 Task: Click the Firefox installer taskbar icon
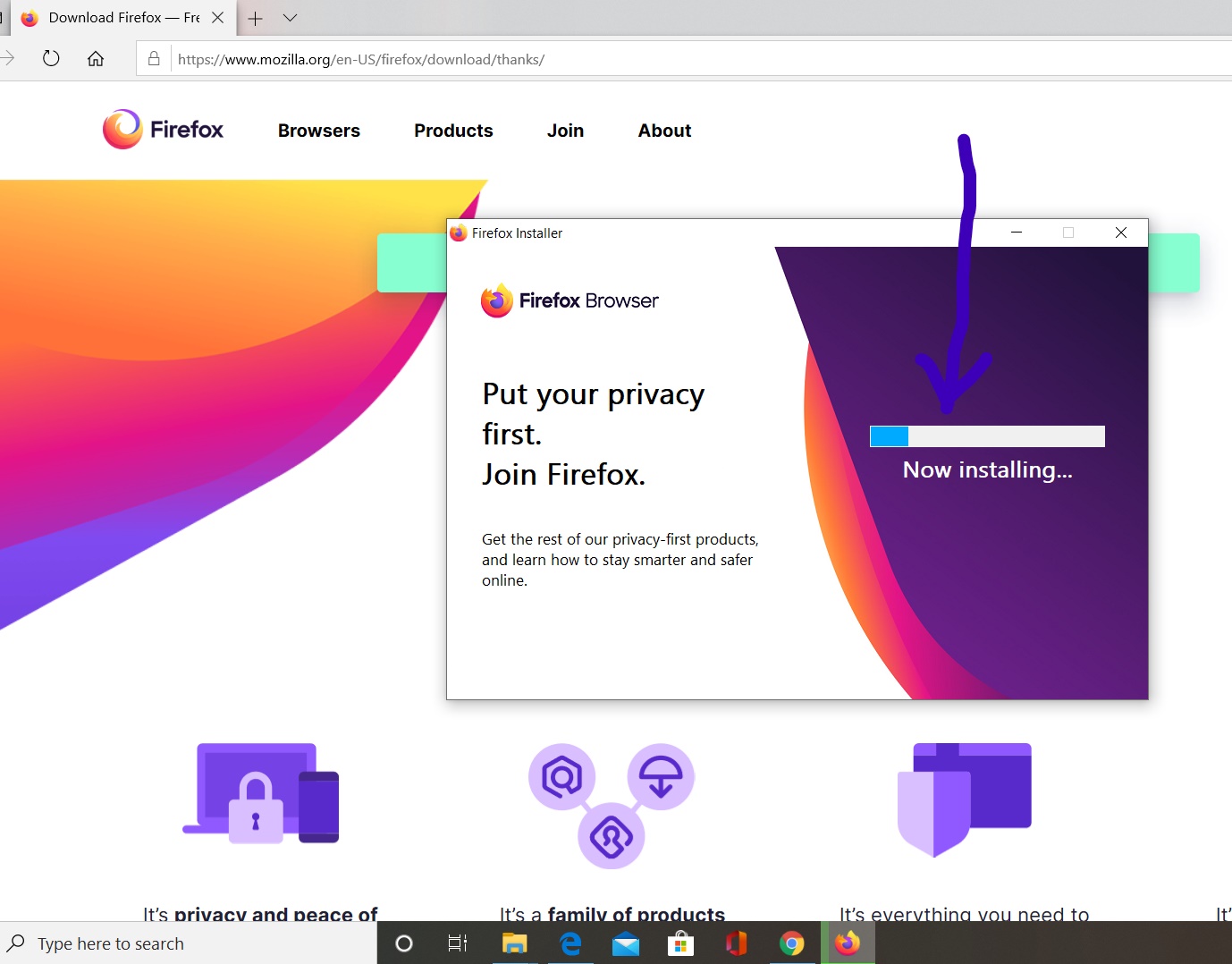pyautogui.click(x=848, y=943)
